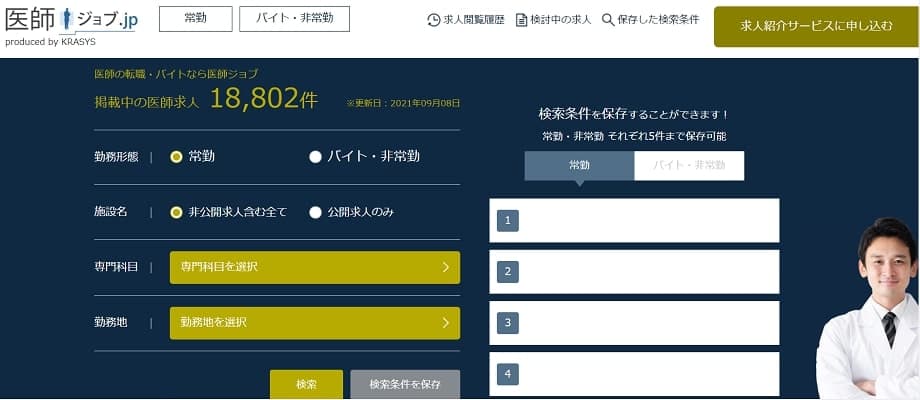Select 非公開求人含む全て radio option
This screenshot has height=400, width=920.
[177, 212]
